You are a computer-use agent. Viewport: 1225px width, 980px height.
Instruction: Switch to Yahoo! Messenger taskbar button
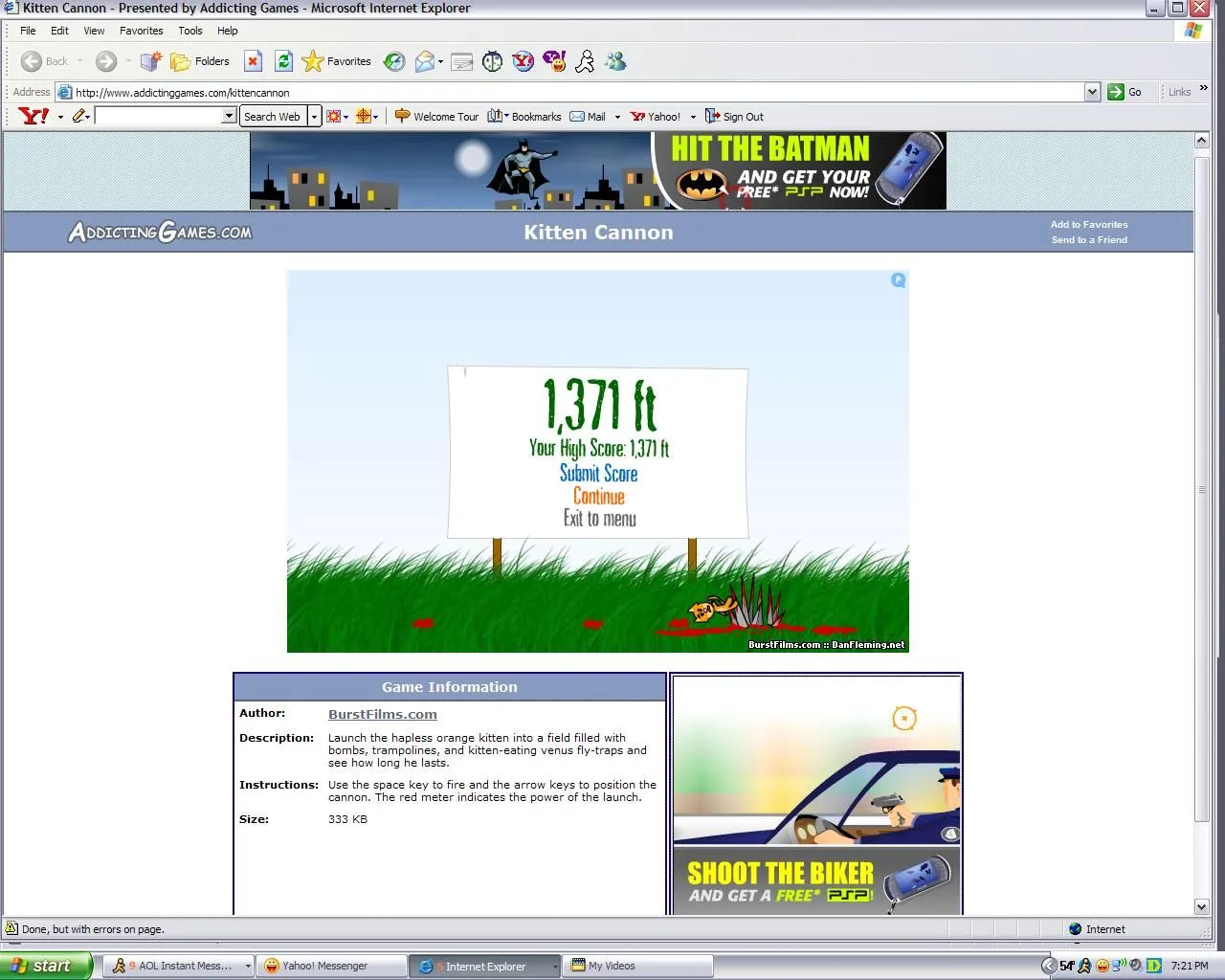(x=331, y=966)
